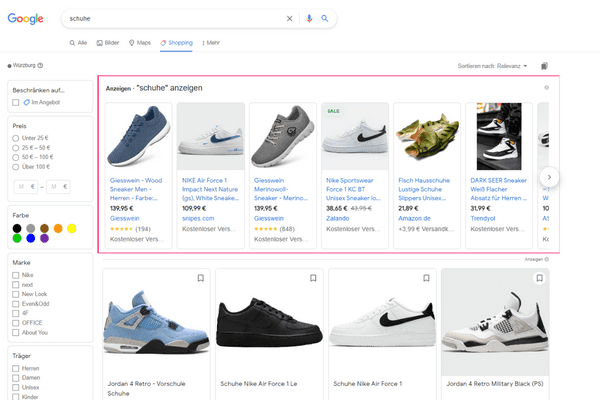Check the Damen filter
This screenshot has height=400, width=600.
point(16,378)
